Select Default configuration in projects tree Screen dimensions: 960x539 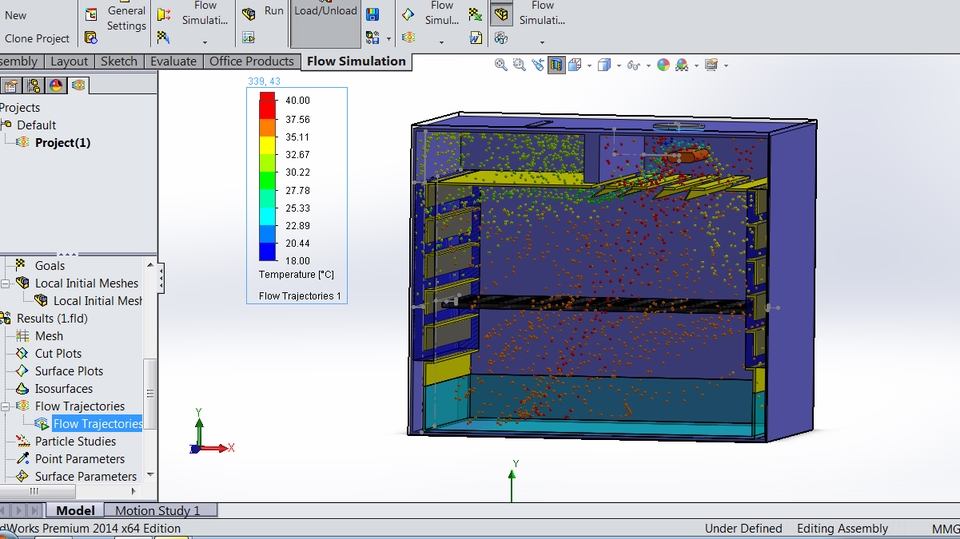[36, 125]
